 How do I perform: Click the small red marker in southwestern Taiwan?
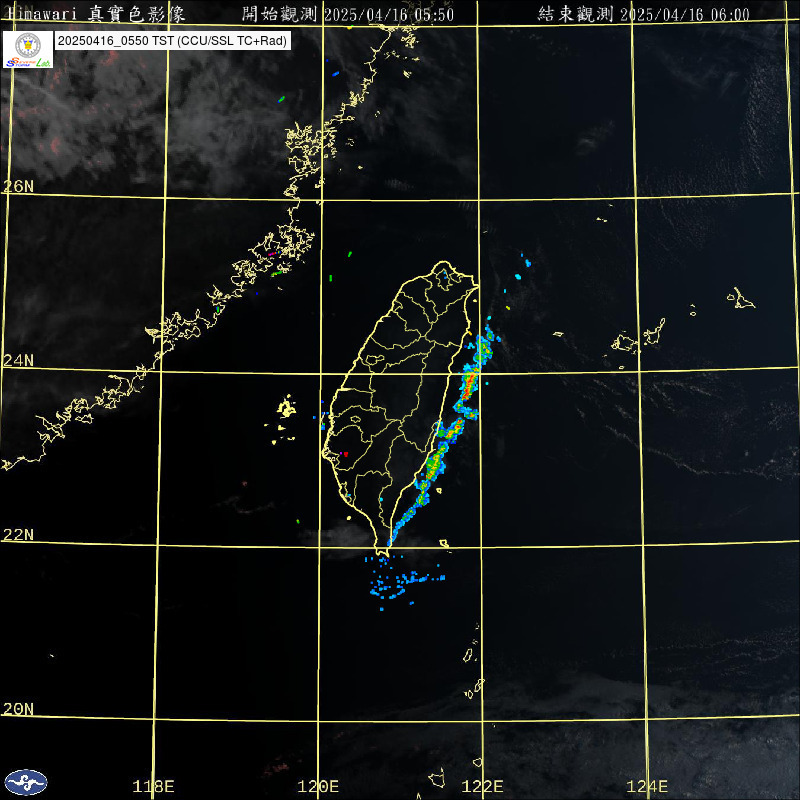(345, 454)
